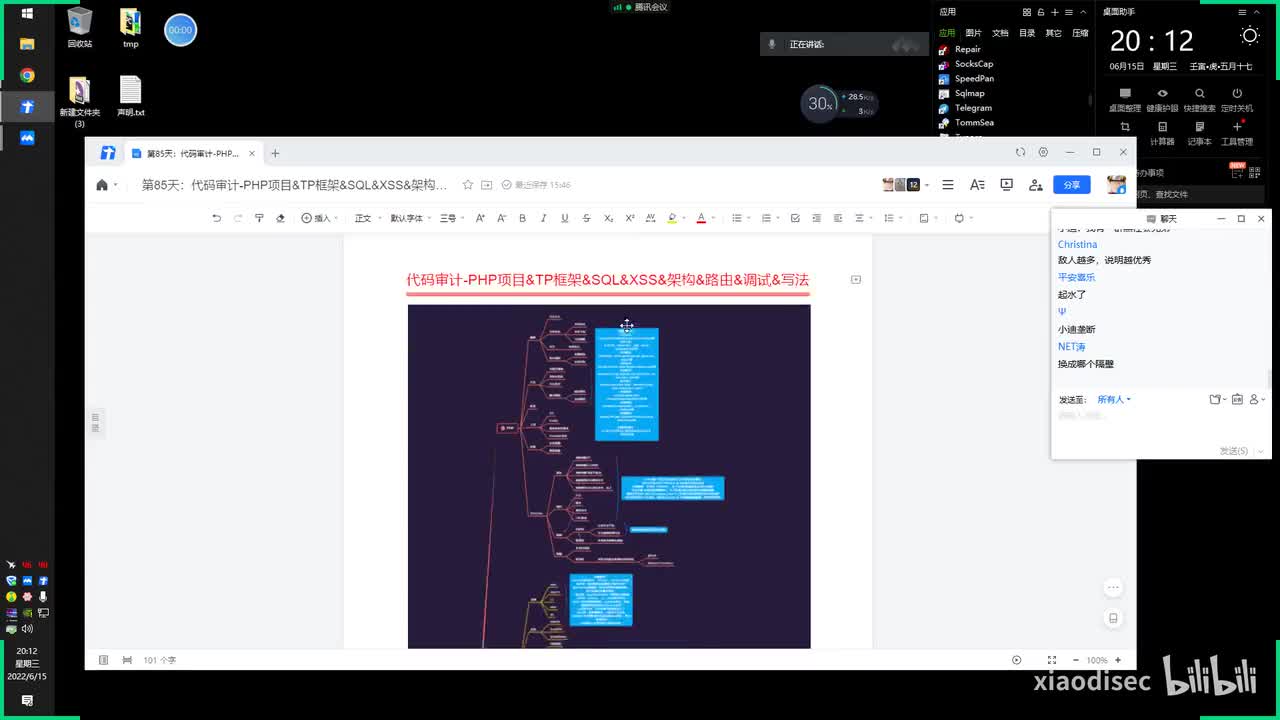Open the 计算器 calculator tool
Viewport: 1280px width, 720px height.
1162,134
